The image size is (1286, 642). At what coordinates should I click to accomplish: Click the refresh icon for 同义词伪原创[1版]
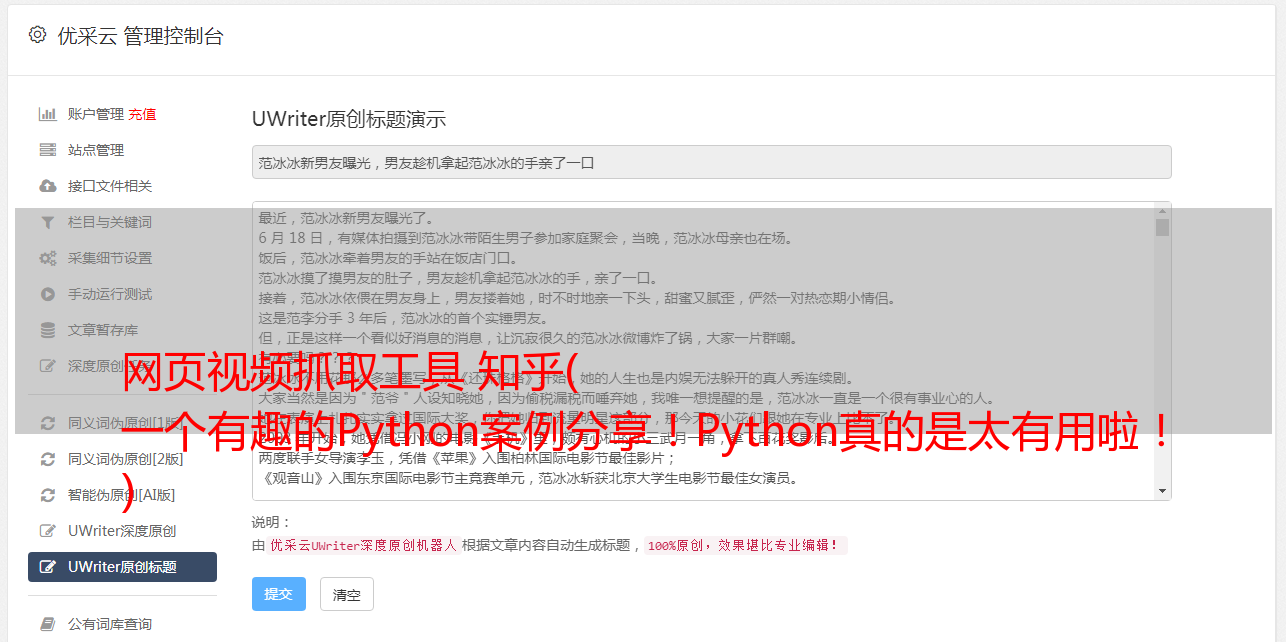click(47, 423)
